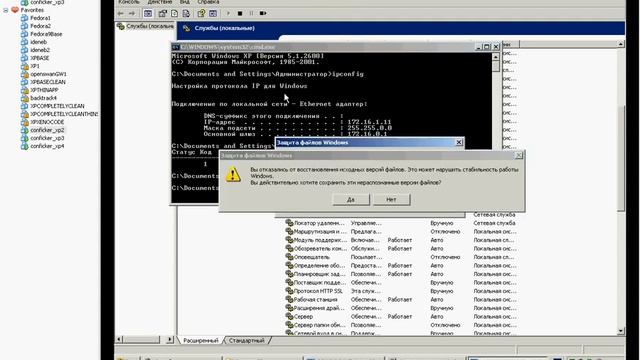Image resolution: width=640 pixels, height=360 pixels.
Task: Select the ideneb2 virtual machine
Action: pos(40,50)
